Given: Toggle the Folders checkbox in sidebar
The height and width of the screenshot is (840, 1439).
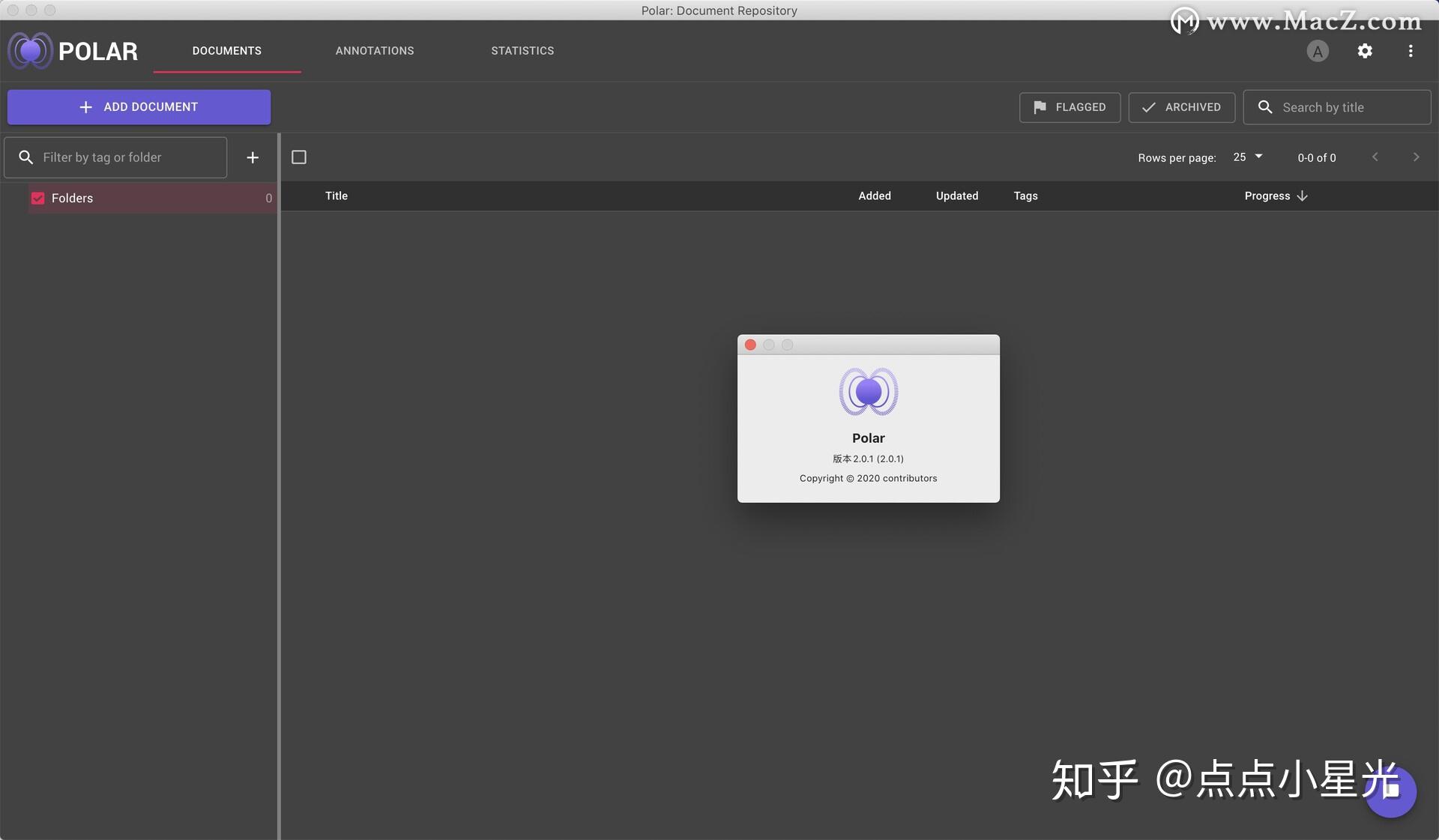Looking at the screenshot, I should point(37,198).
